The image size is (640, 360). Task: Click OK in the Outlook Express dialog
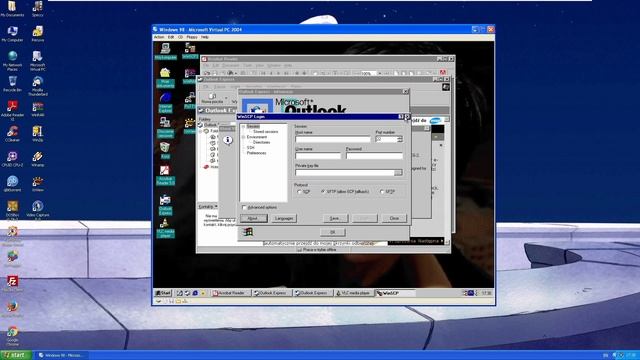pyautogui.click(x=332, y=232)
